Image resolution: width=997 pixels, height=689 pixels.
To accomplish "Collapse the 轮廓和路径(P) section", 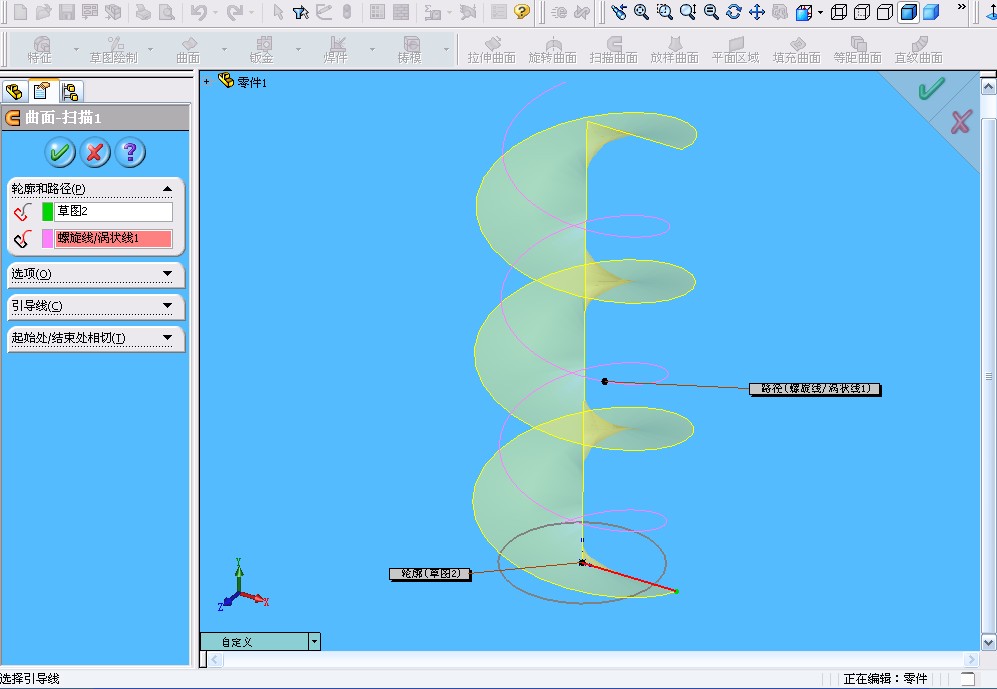I will pos(167,189).
